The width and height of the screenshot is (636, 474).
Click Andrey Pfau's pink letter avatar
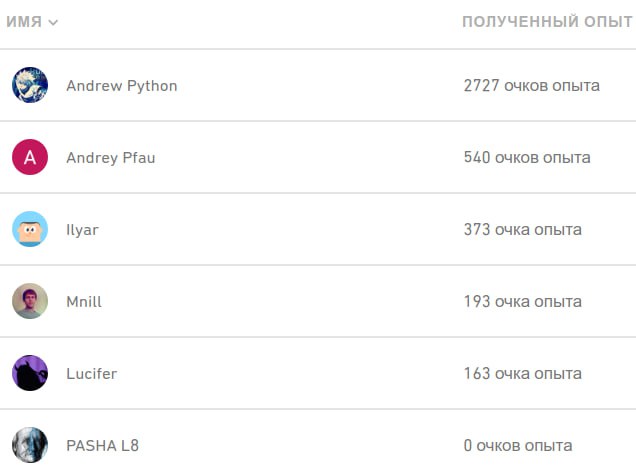click(30, 157)
